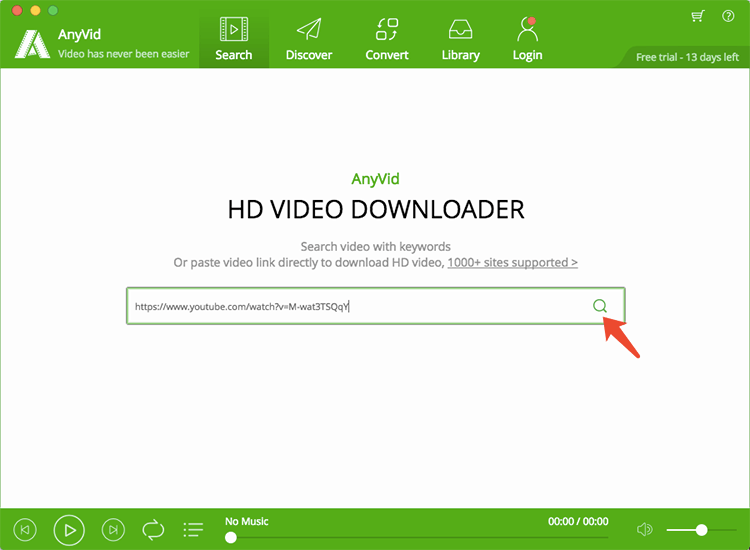
Task: Open the help question mark icon
Action: (x=728, y=16)
